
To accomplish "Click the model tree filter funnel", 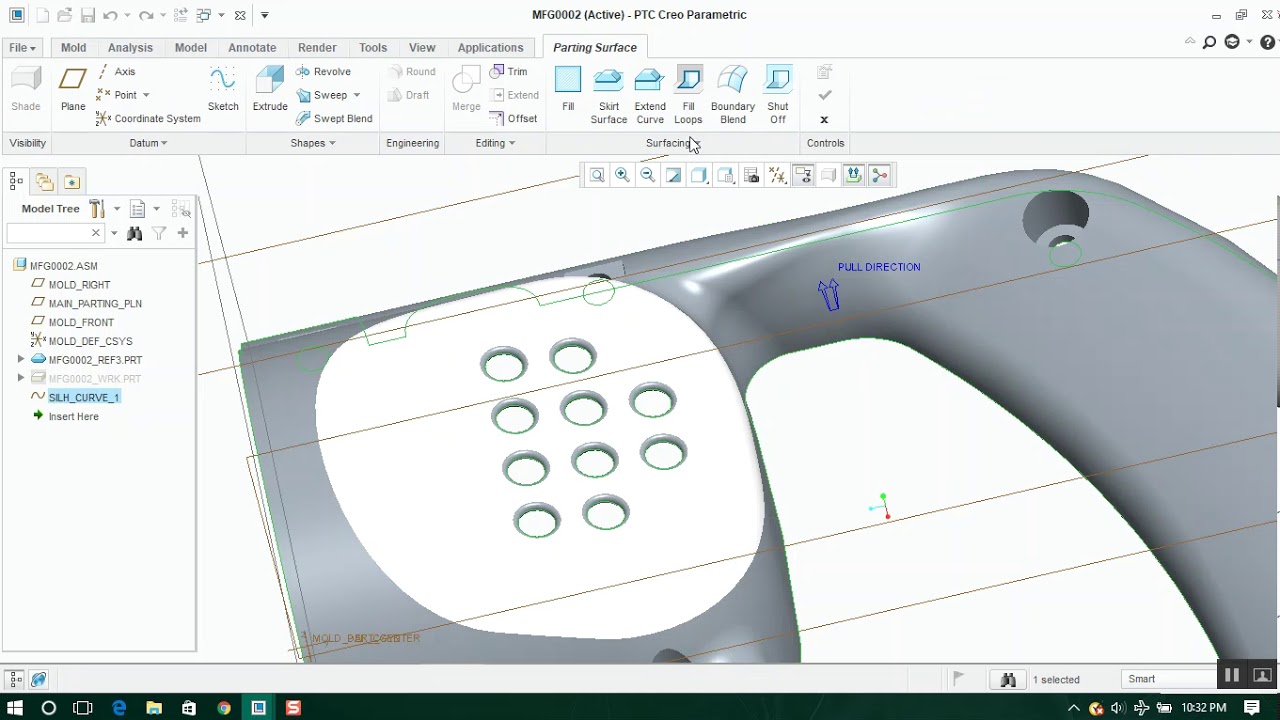I will (159, 233).
